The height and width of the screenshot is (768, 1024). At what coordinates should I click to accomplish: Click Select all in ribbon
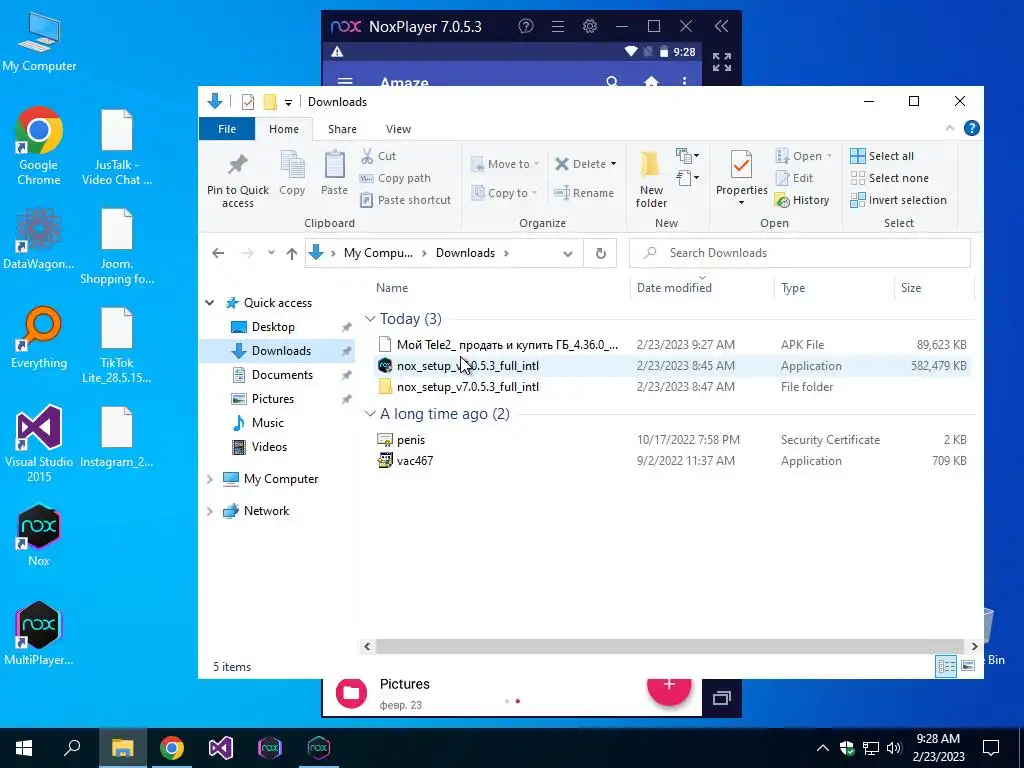tap(882, 156)
